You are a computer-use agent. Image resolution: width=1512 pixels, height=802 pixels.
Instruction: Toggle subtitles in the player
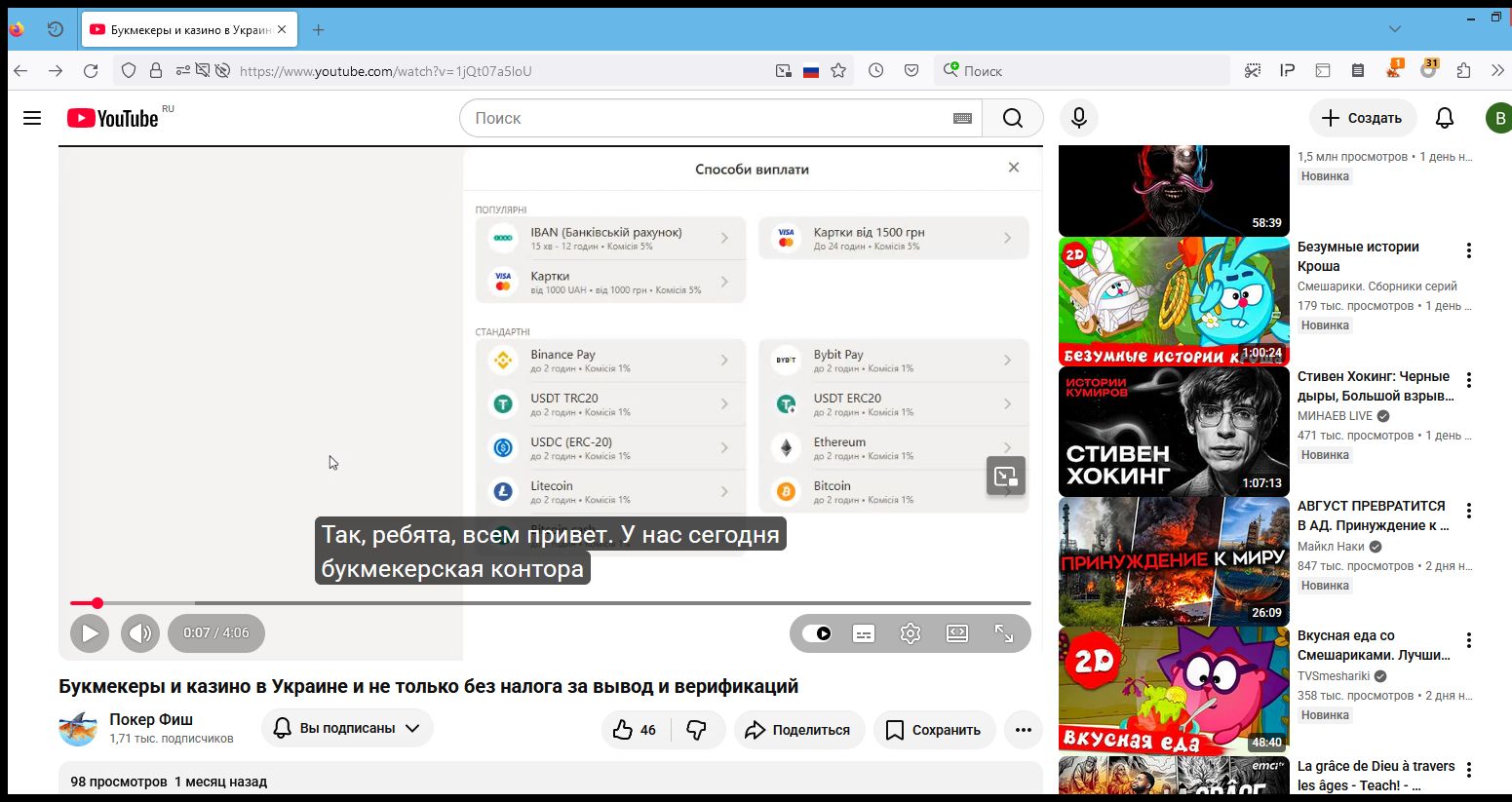click(x=864, y=633)
